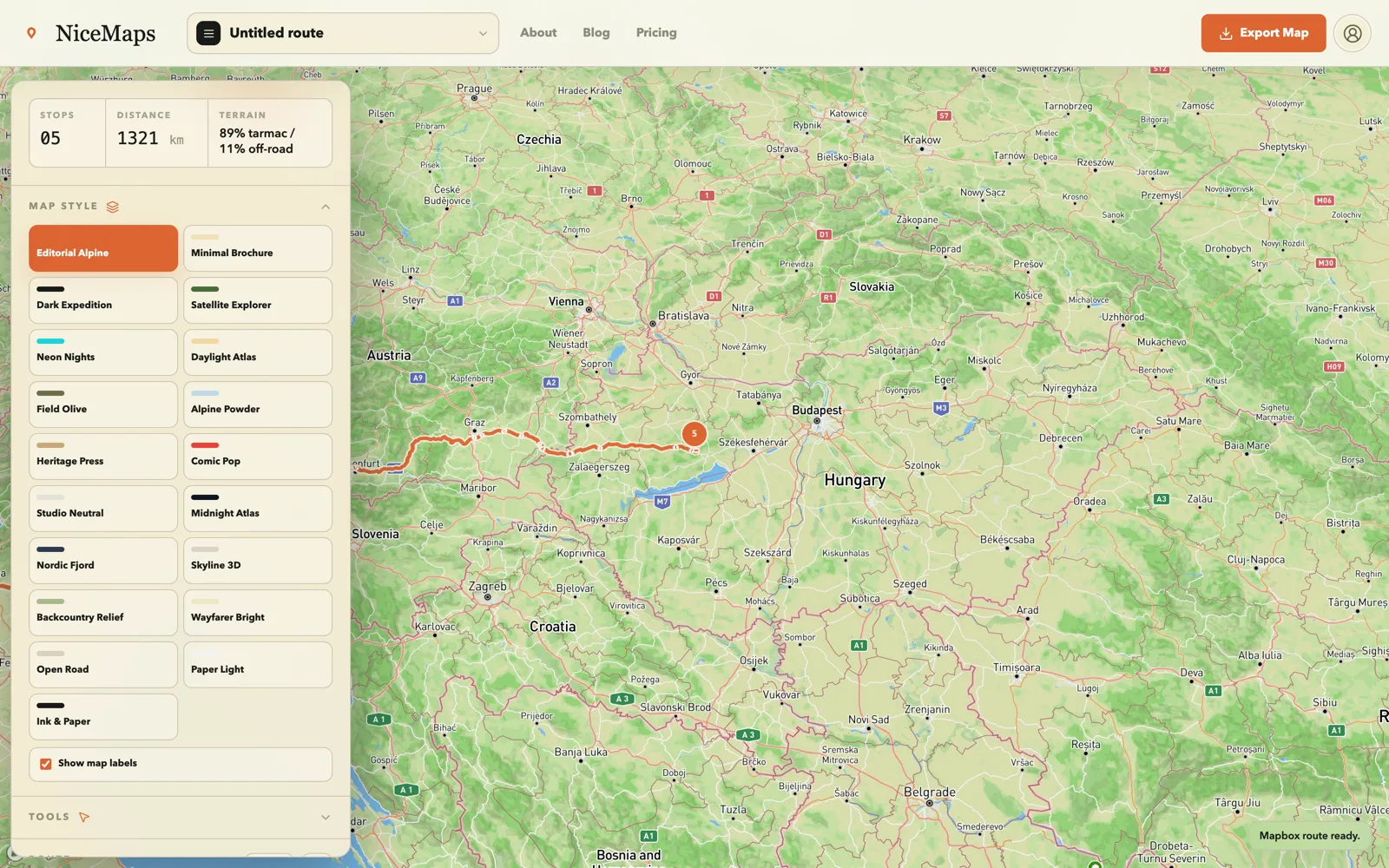Choose the Midnight Atlas map style

[258, 509]
